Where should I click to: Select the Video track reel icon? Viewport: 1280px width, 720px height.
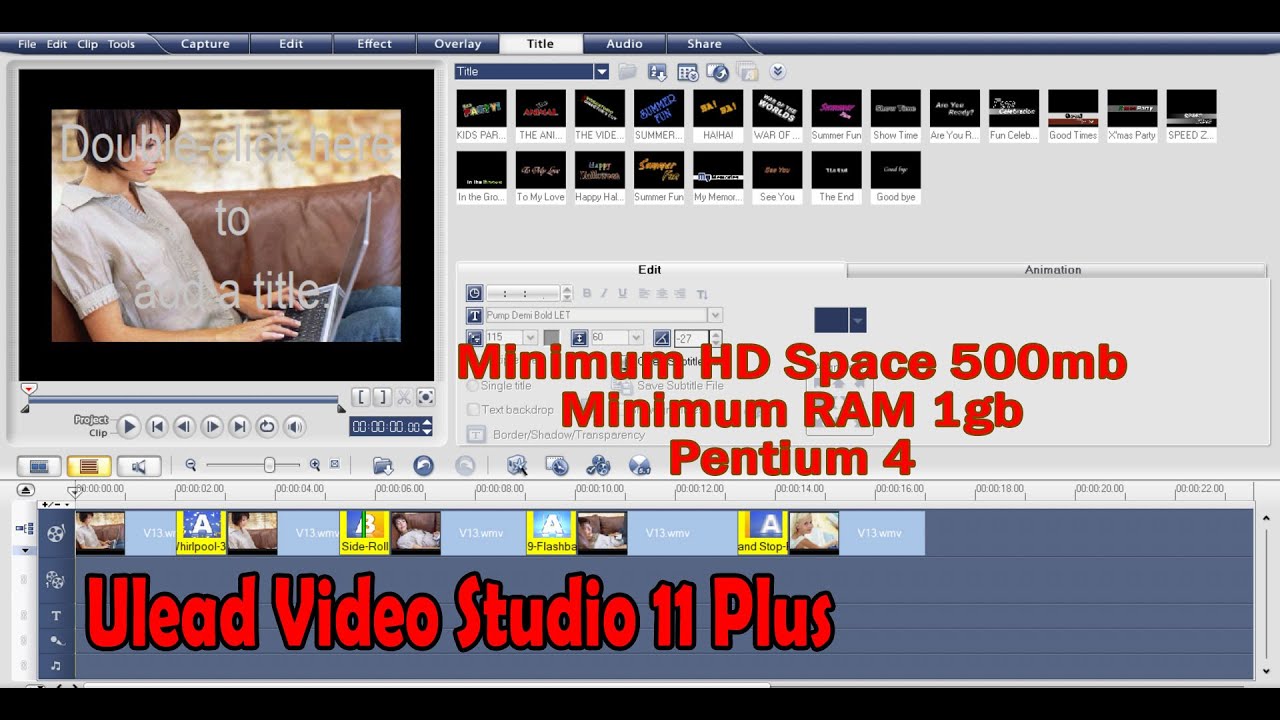(x=56, y=533)
